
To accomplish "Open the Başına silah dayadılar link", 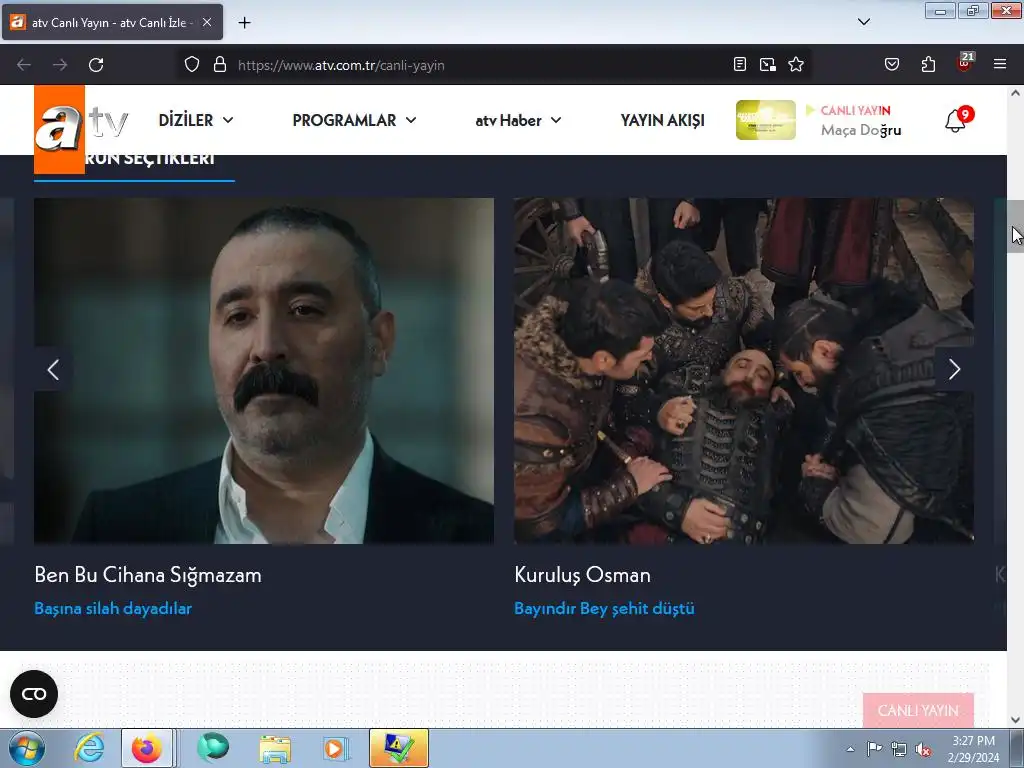I will (113, 609).
